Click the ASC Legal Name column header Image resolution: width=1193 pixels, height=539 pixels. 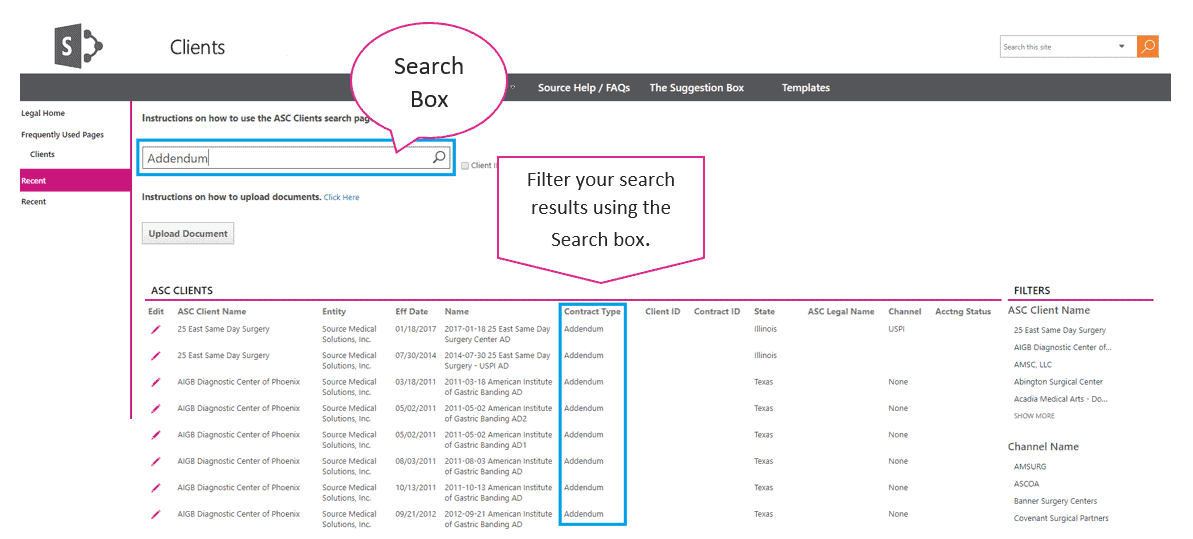(841, 311)
